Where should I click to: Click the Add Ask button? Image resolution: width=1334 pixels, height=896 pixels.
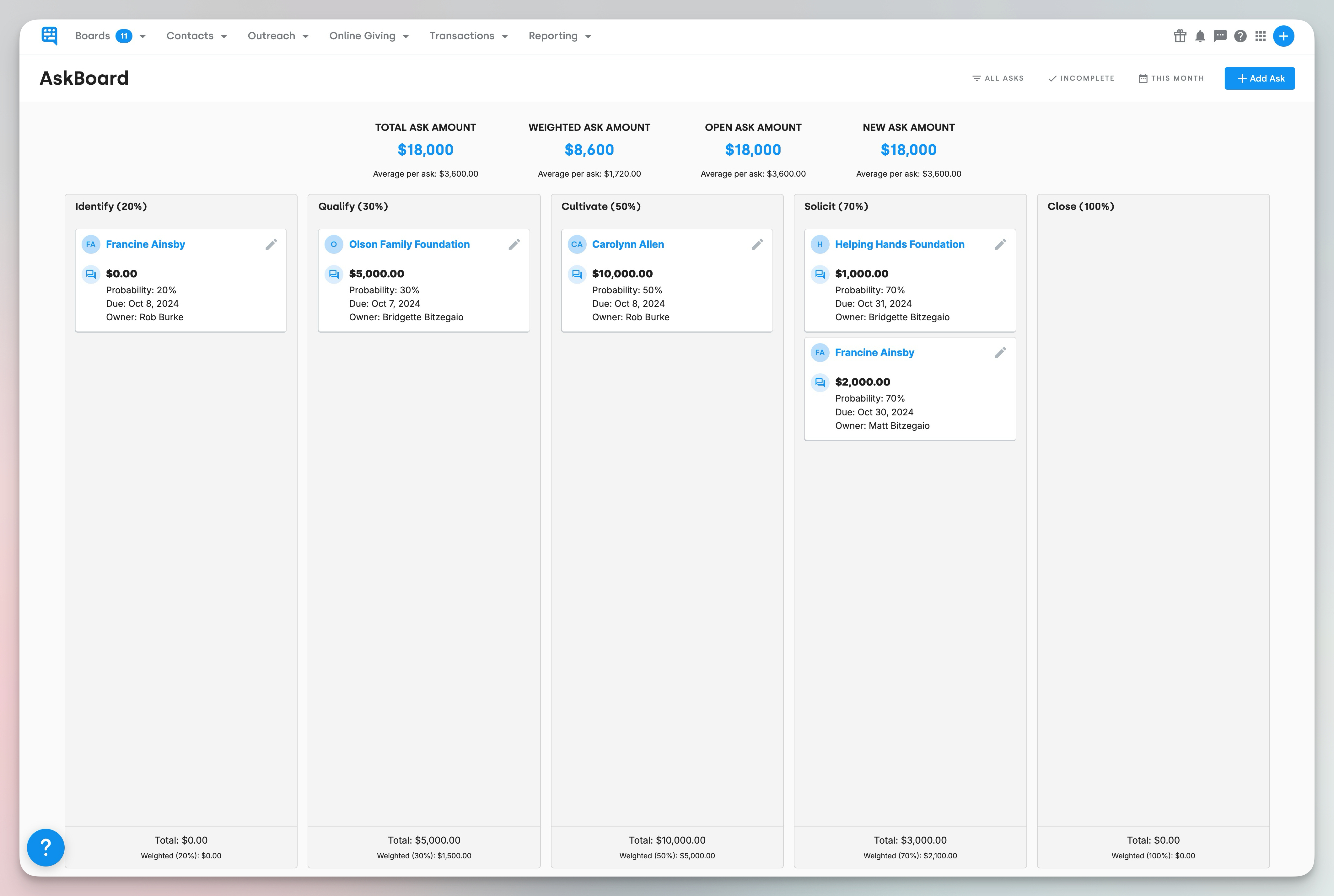(x=1259, y=78)
